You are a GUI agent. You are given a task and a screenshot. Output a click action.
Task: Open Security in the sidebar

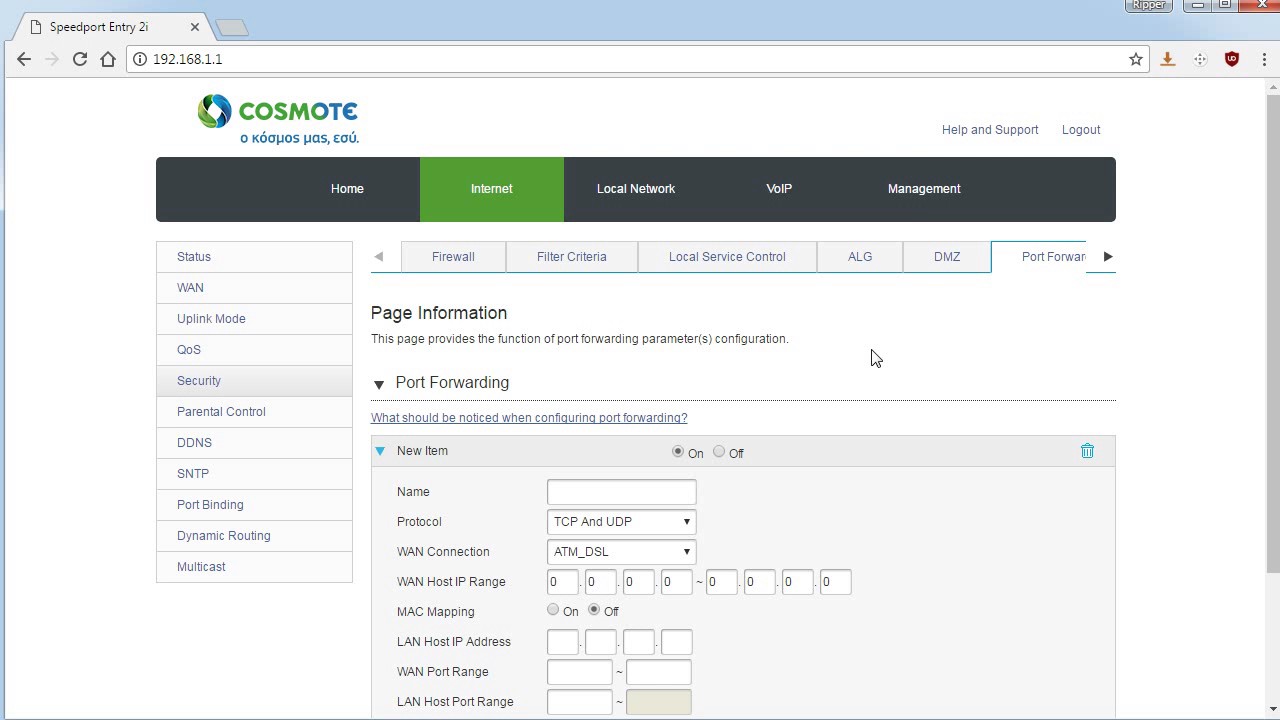[x=254, y=381]
